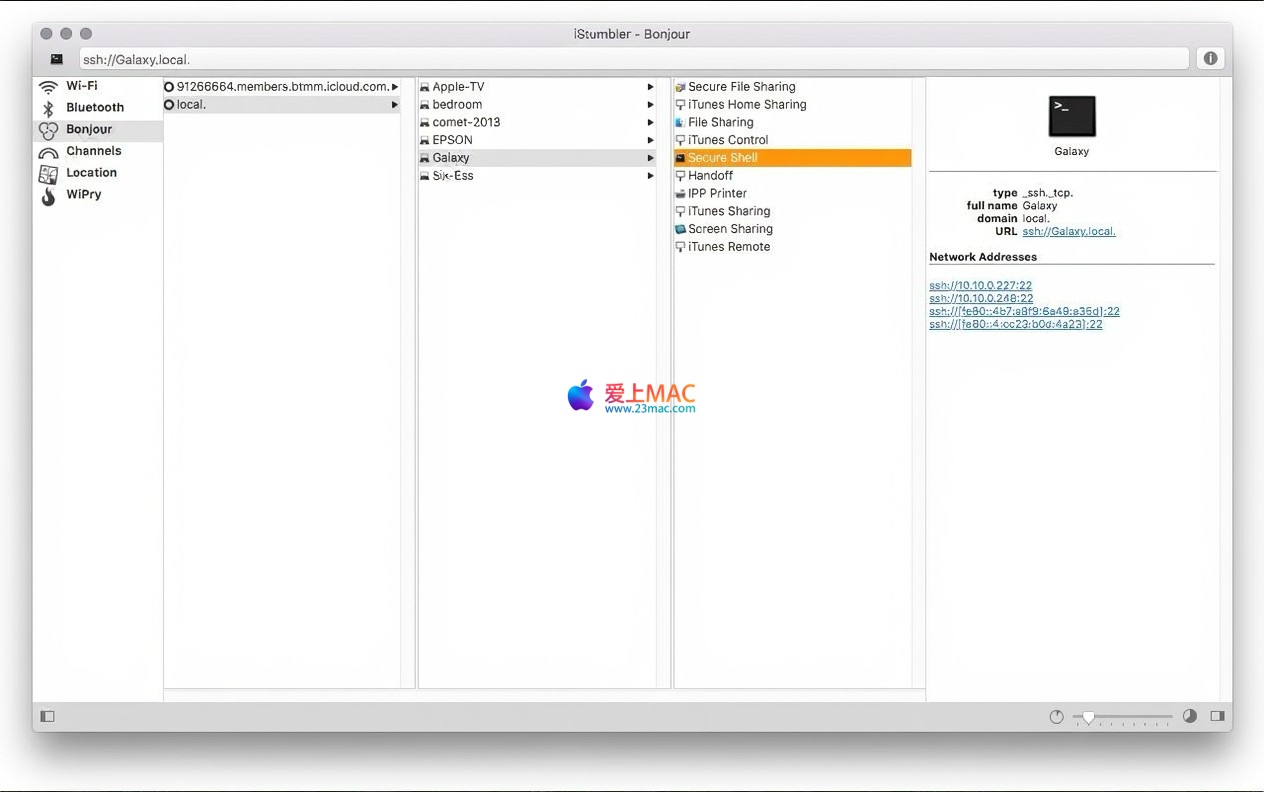Click the large terminal icon for Galaxy
The image size is (1264, 792).
pos(1071,117)
